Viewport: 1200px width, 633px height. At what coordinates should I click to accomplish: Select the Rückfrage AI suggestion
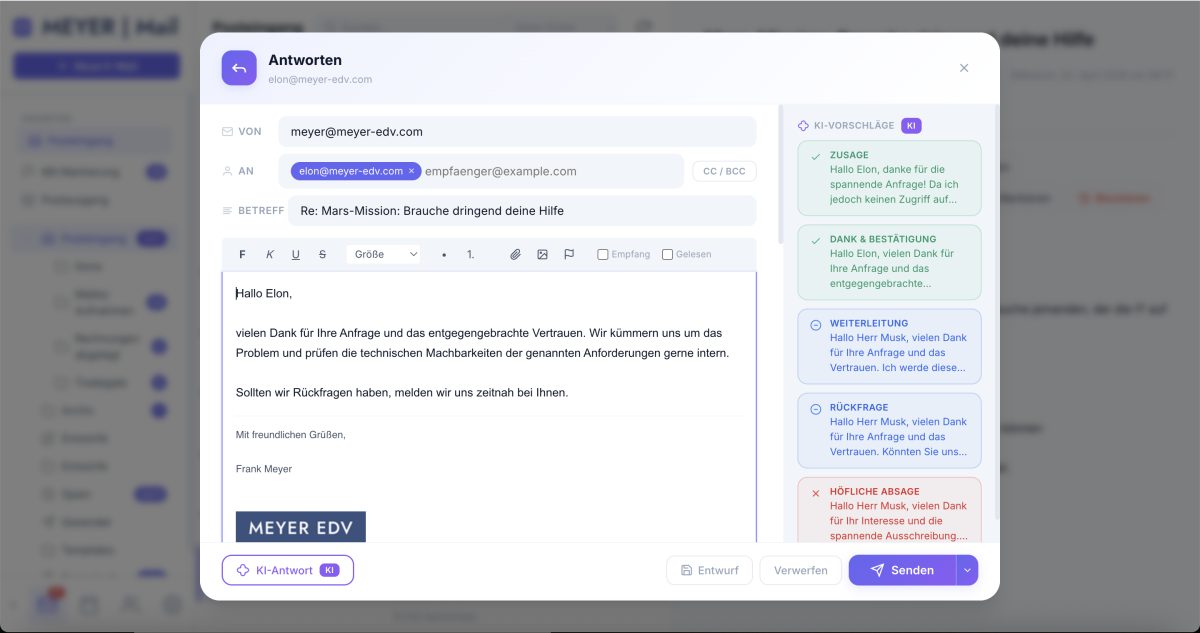[x=889, y=429]
